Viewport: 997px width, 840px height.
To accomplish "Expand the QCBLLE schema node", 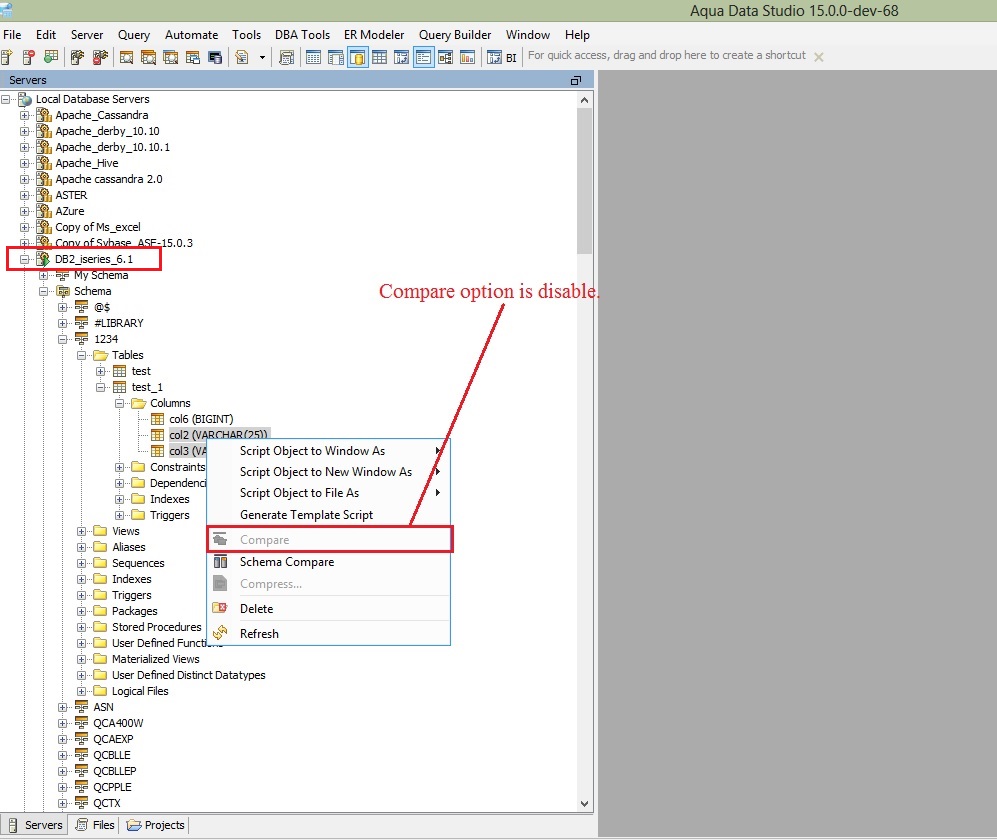I will pos(62,755).
